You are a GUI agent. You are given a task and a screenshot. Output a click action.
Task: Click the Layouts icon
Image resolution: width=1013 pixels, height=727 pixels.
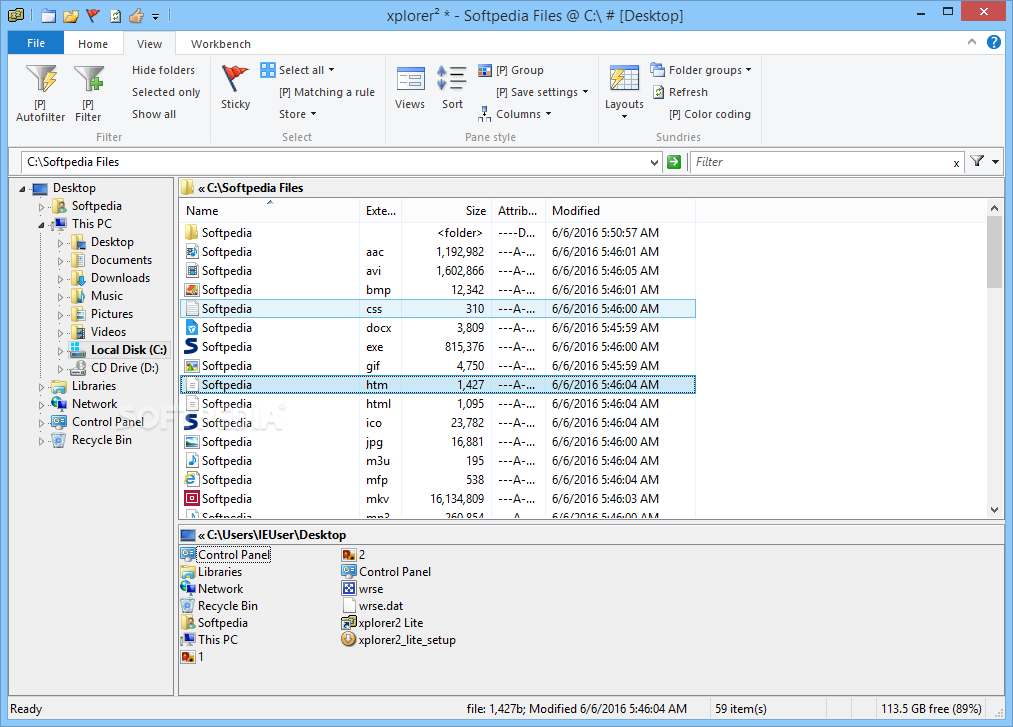(624, 79)
